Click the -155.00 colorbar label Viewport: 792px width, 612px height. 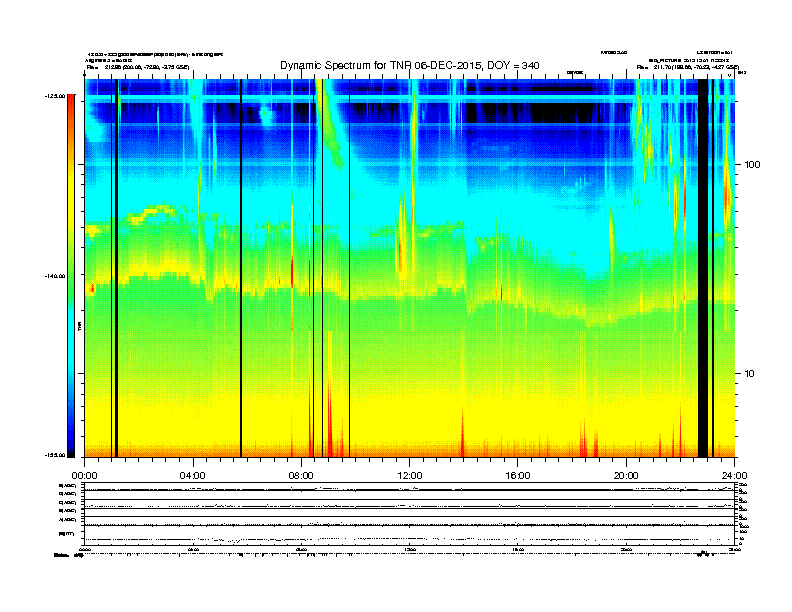click(x=55, y=455)
